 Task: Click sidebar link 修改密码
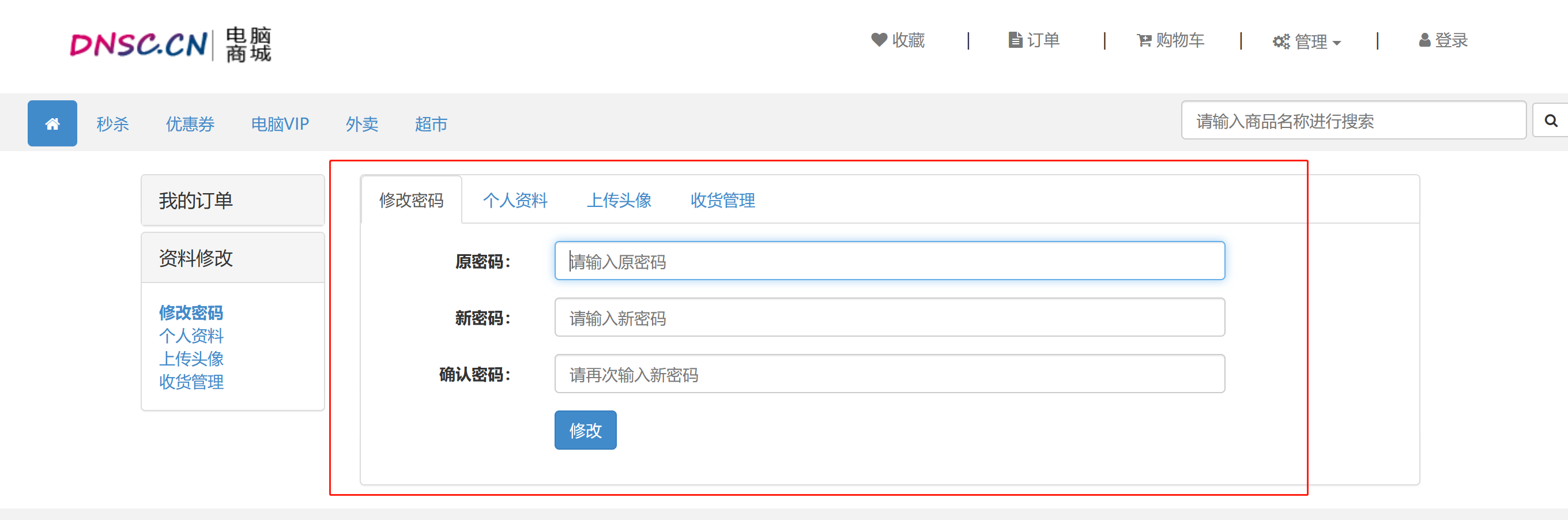191,312
